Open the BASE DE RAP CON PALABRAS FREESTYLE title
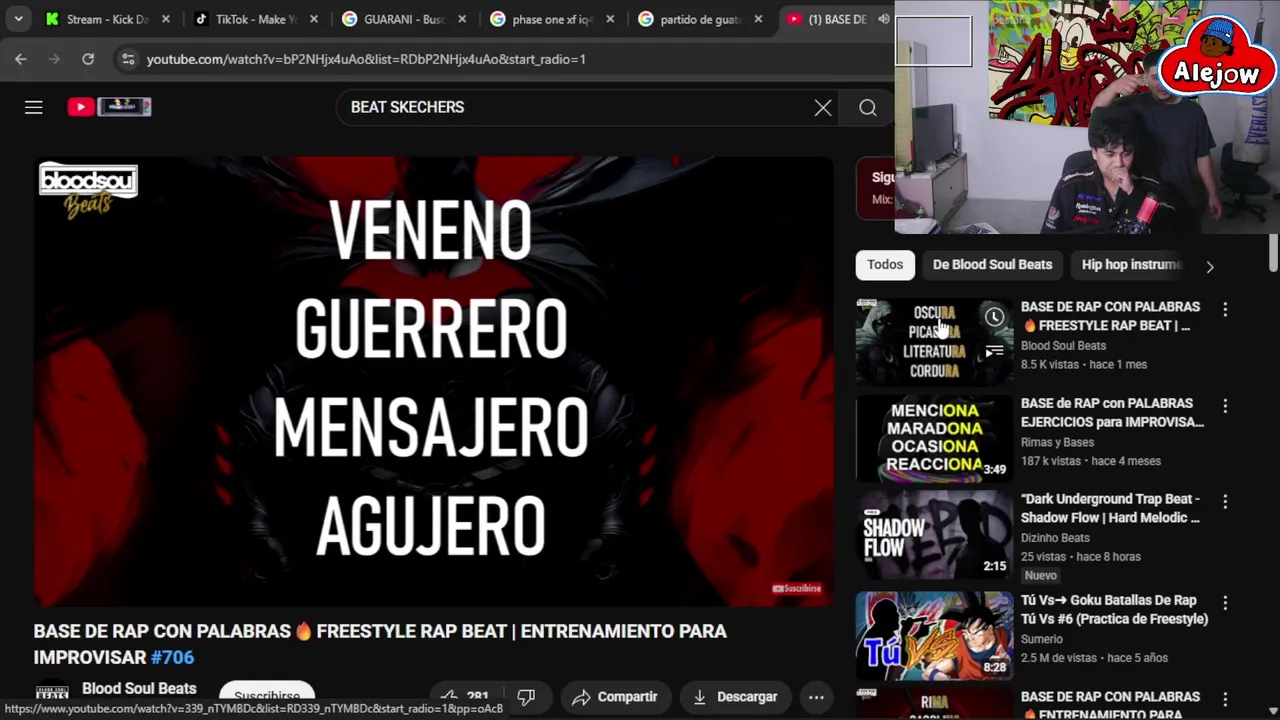Screen dimensions: 1280x720 click(x=1110, y=316)
